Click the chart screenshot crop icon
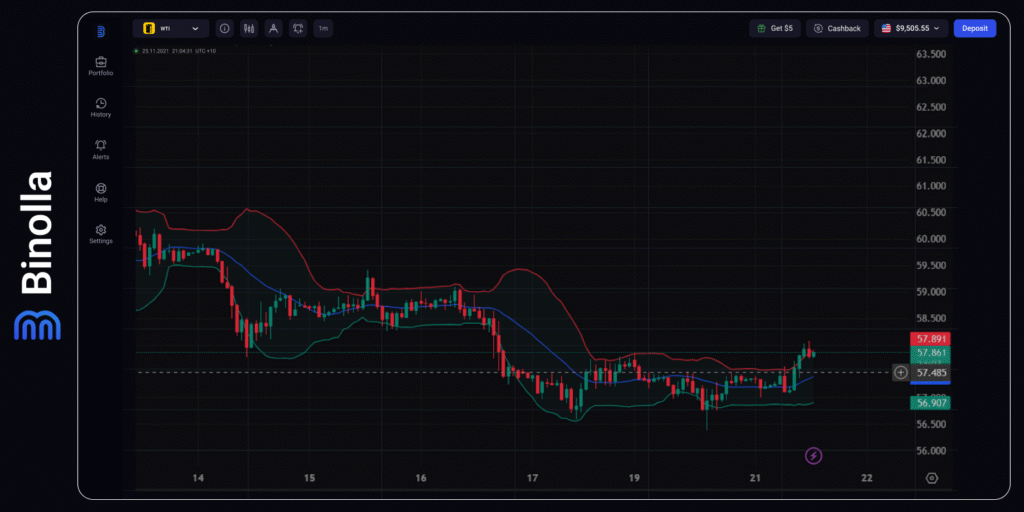The width and height of the screenshot is (1024, 512). tap(298, 29)
